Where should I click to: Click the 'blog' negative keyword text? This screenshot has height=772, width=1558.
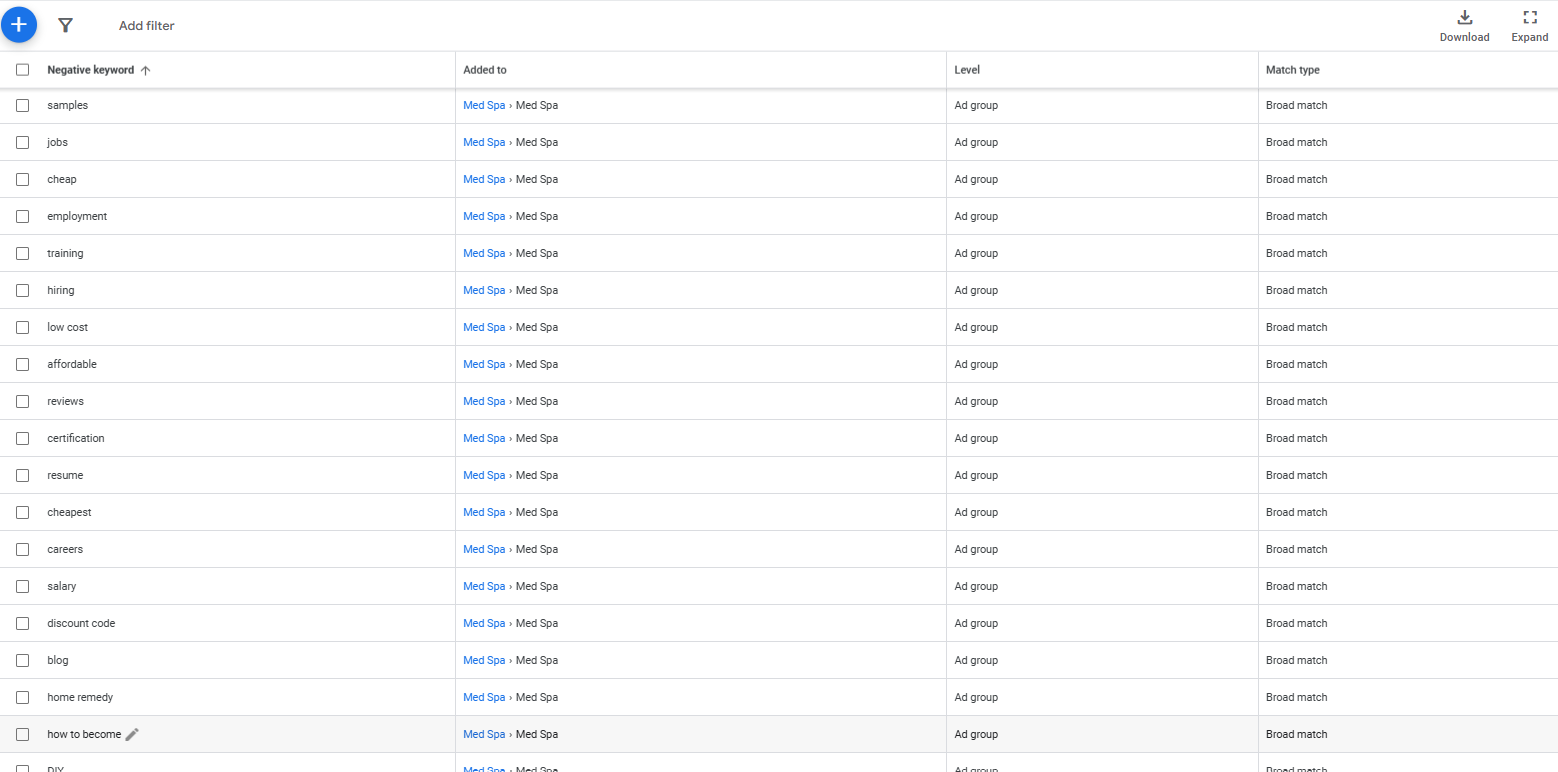point(58,660)
